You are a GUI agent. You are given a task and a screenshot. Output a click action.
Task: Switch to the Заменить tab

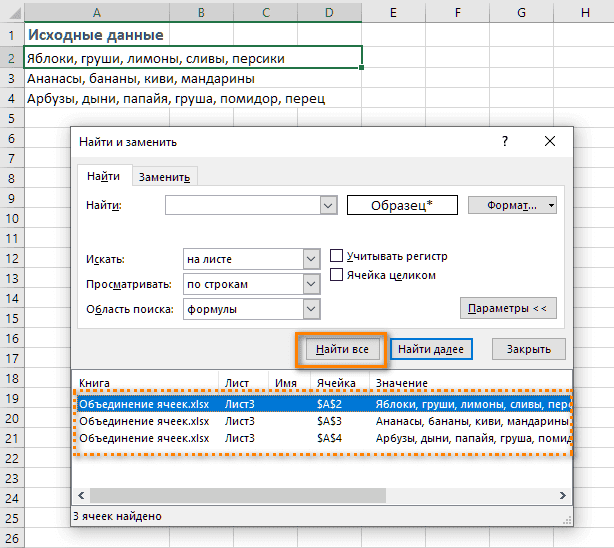coord(164,177)
